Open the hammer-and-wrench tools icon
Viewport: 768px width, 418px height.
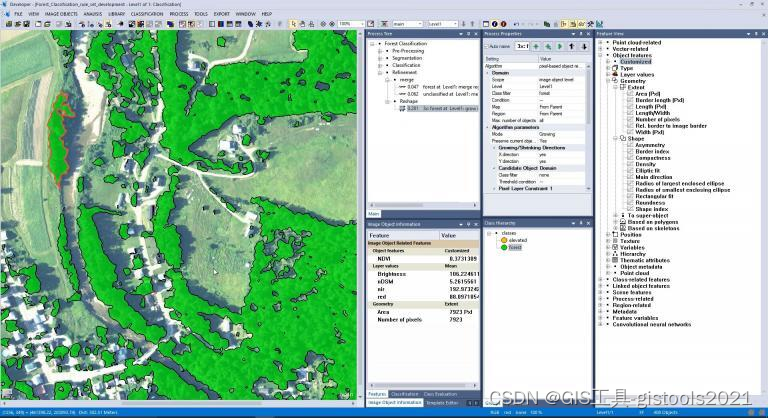tap(590, 24)
